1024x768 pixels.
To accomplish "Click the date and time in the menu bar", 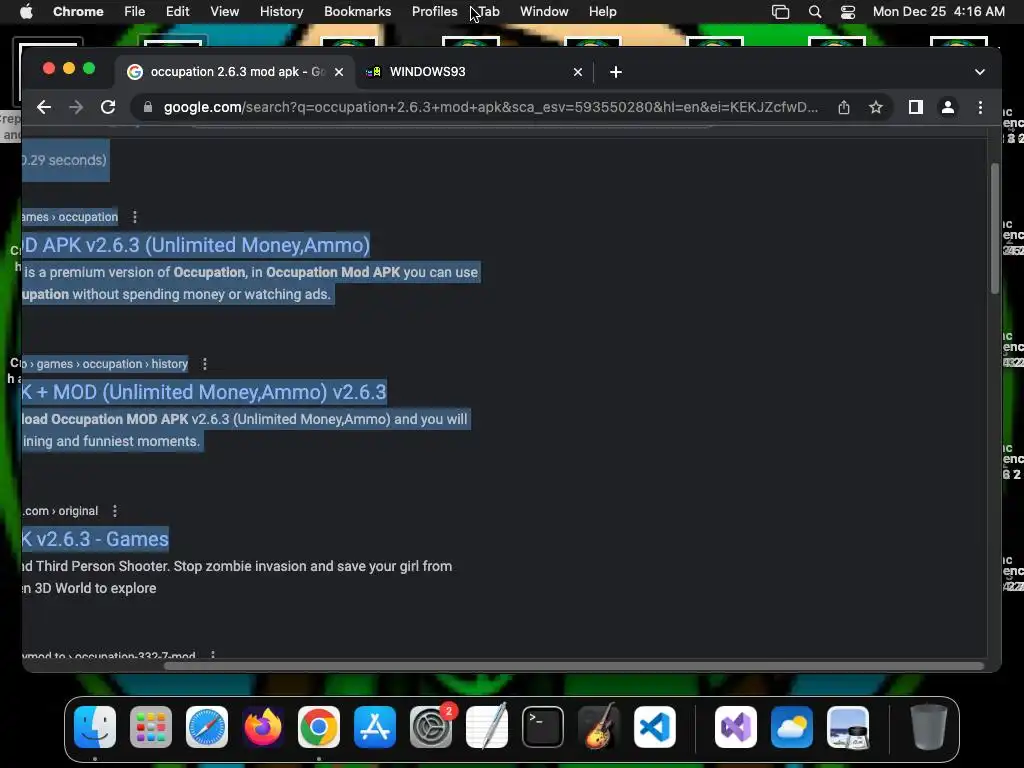I will [x=938, y=12].
